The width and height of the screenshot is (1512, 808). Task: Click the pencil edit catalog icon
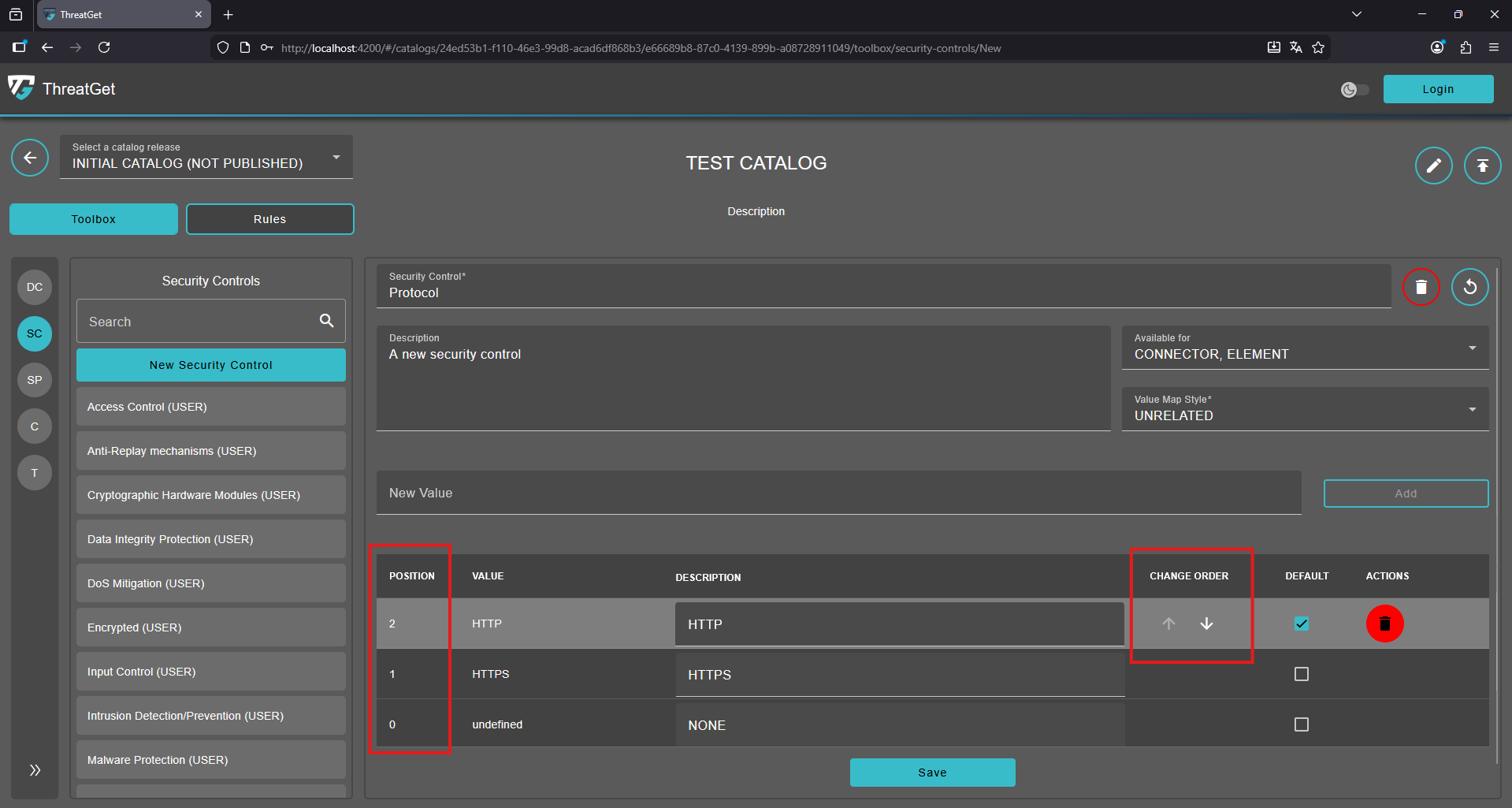click(x=1433, y=166)
